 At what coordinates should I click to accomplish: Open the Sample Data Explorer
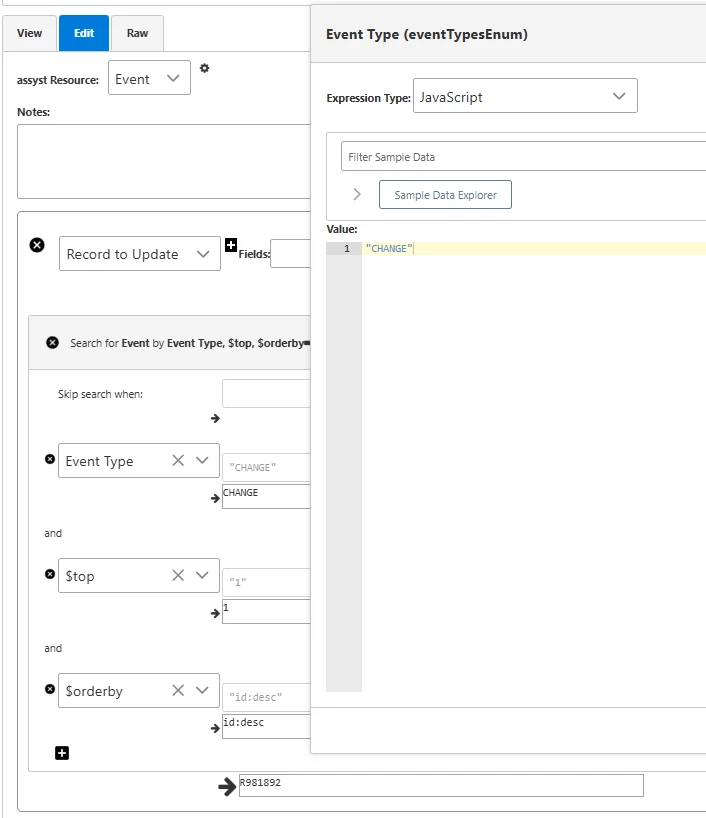(445, 195)
